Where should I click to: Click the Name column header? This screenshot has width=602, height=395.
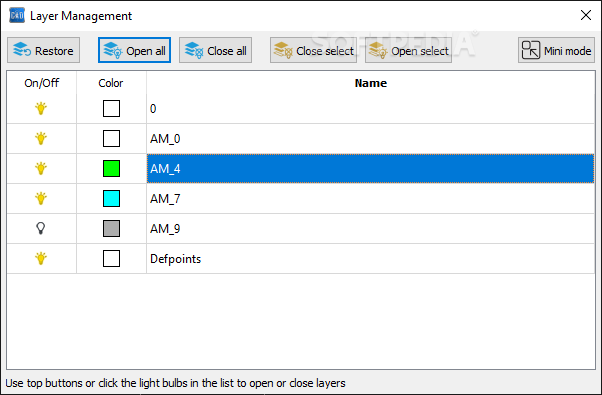(x=370, y=83)
